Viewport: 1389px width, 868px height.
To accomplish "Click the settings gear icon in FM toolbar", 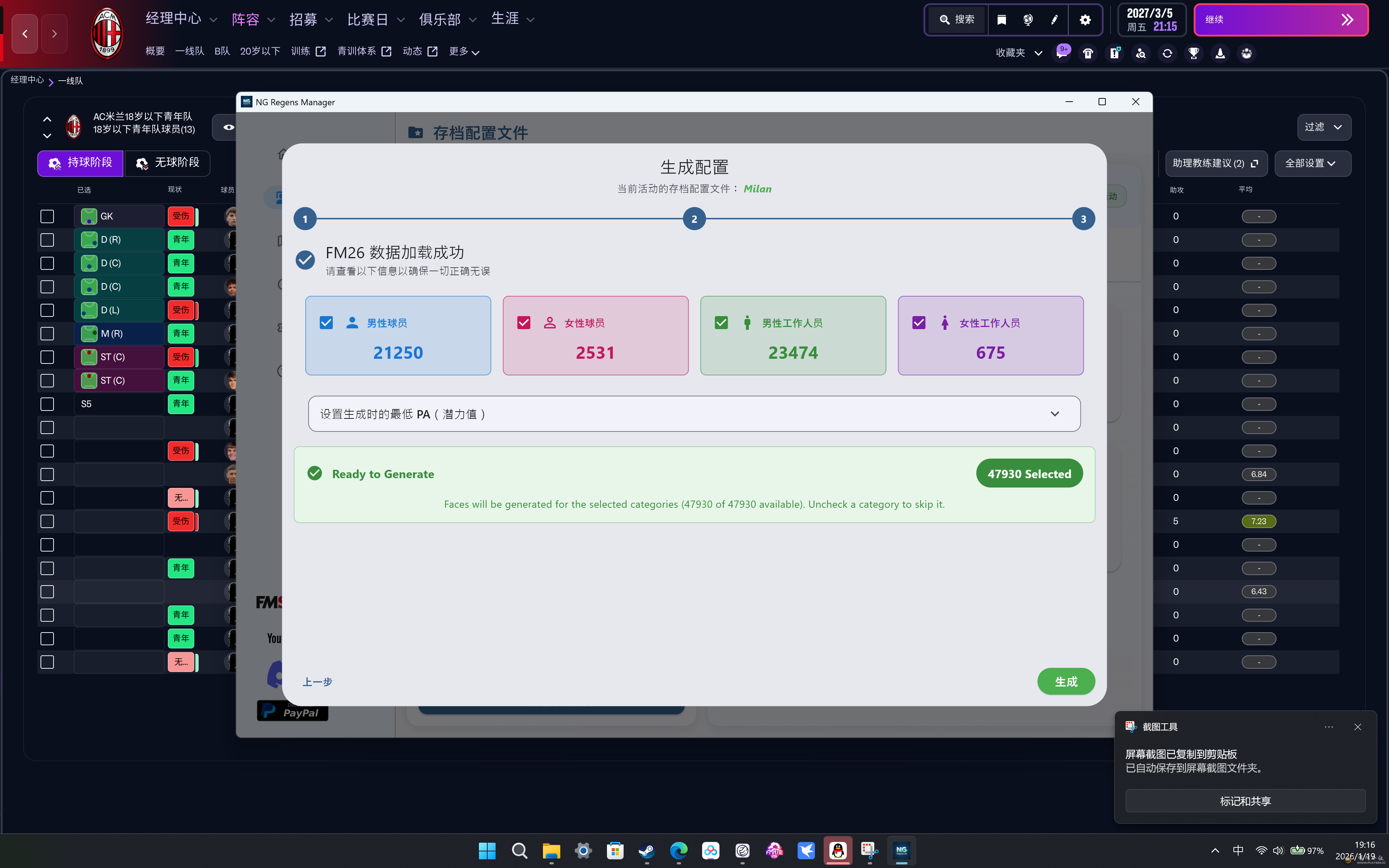I will coord(1085,20).
